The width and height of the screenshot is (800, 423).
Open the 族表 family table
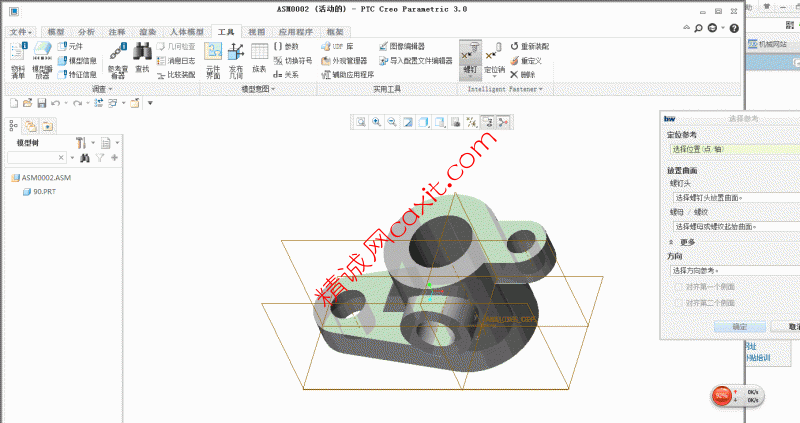(259, 59)
